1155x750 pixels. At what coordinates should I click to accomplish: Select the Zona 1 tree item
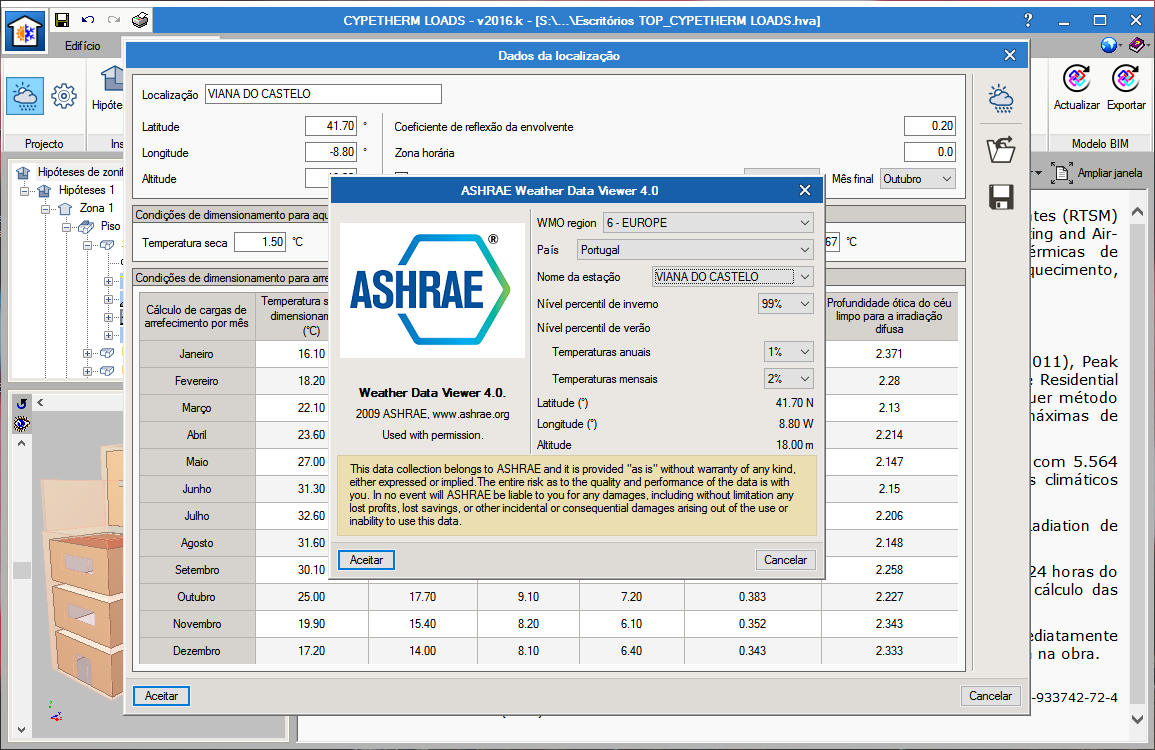[96, 208]
